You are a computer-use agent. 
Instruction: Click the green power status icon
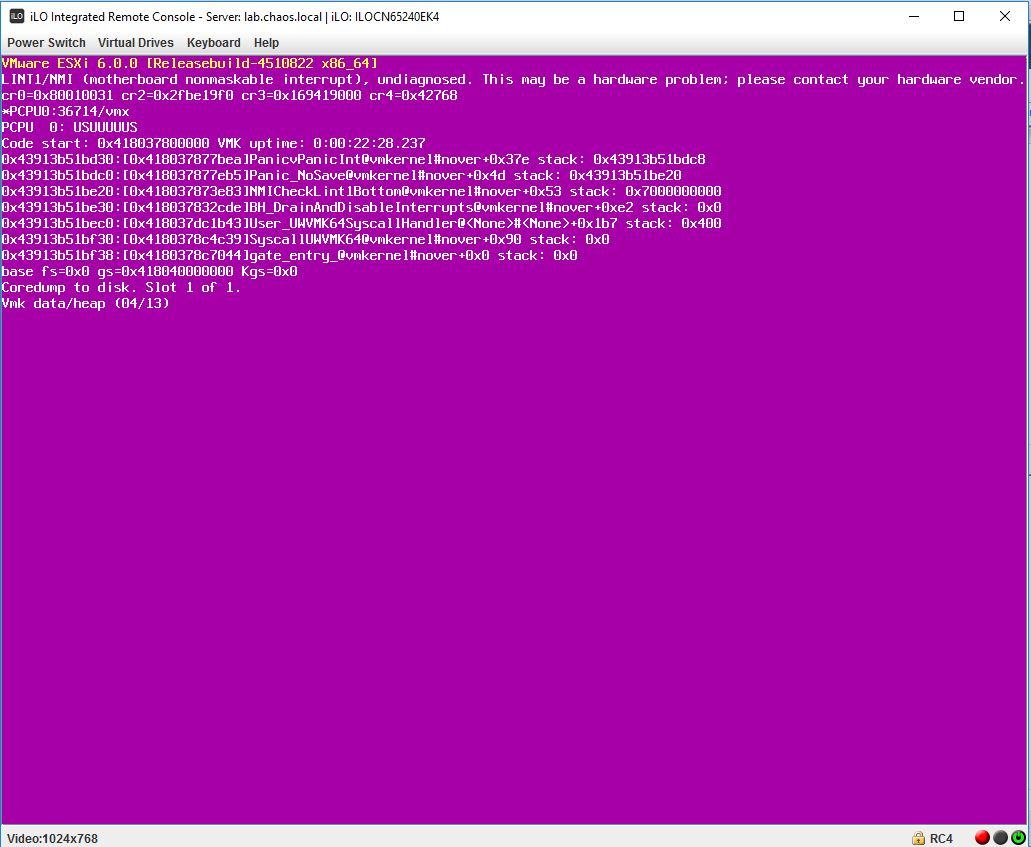point(1018,838)
